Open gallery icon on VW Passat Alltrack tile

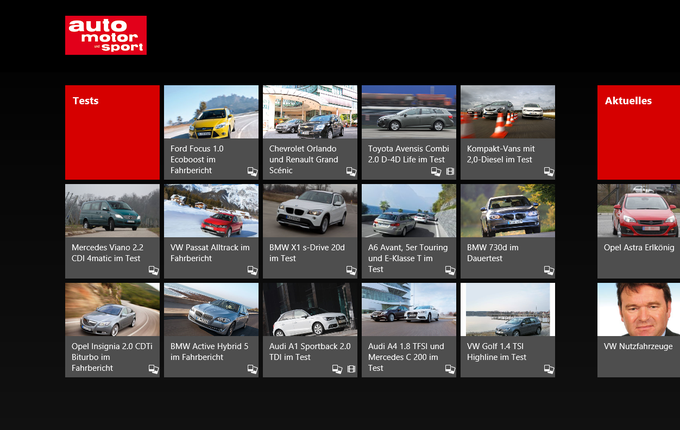252,270
